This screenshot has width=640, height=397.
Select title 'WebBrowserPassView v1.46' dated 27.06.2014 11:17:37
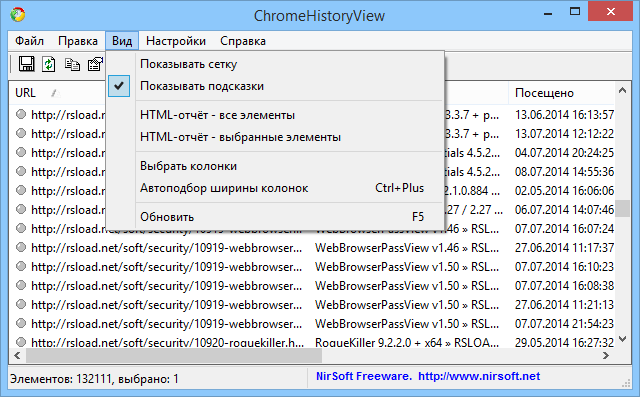[x=407, y=248]
